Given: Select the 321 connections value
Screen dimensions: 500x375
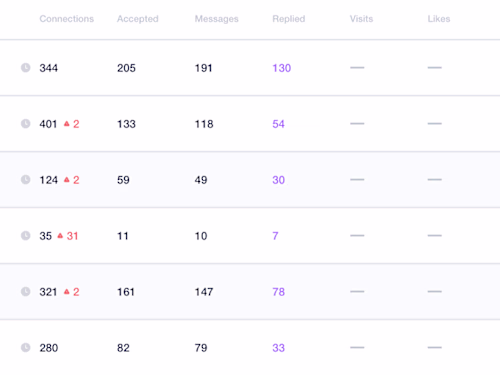Looking at the screenshot, I should click(x=48, y=292).
